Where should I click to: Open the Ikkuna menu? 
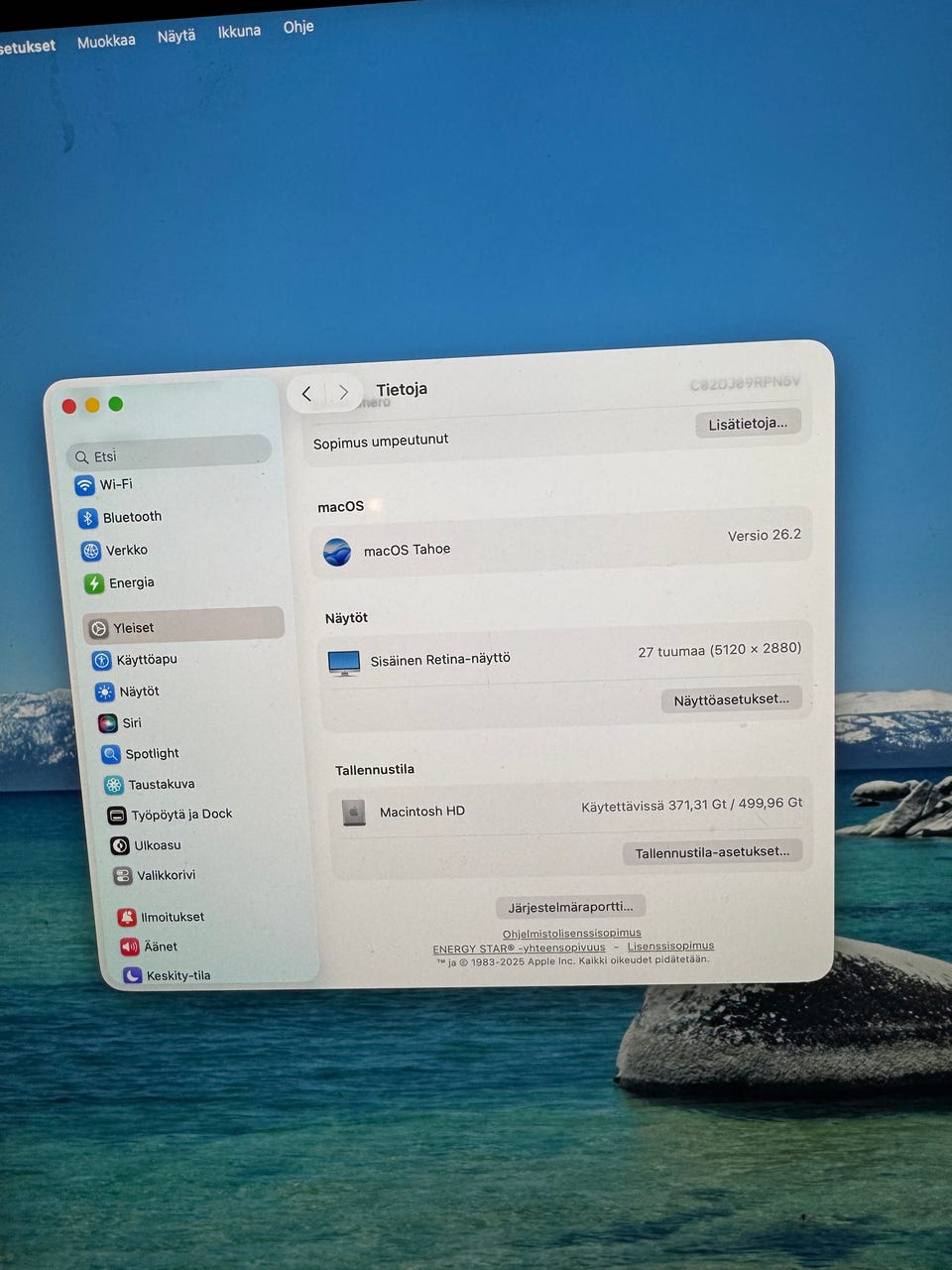point(239,31)
